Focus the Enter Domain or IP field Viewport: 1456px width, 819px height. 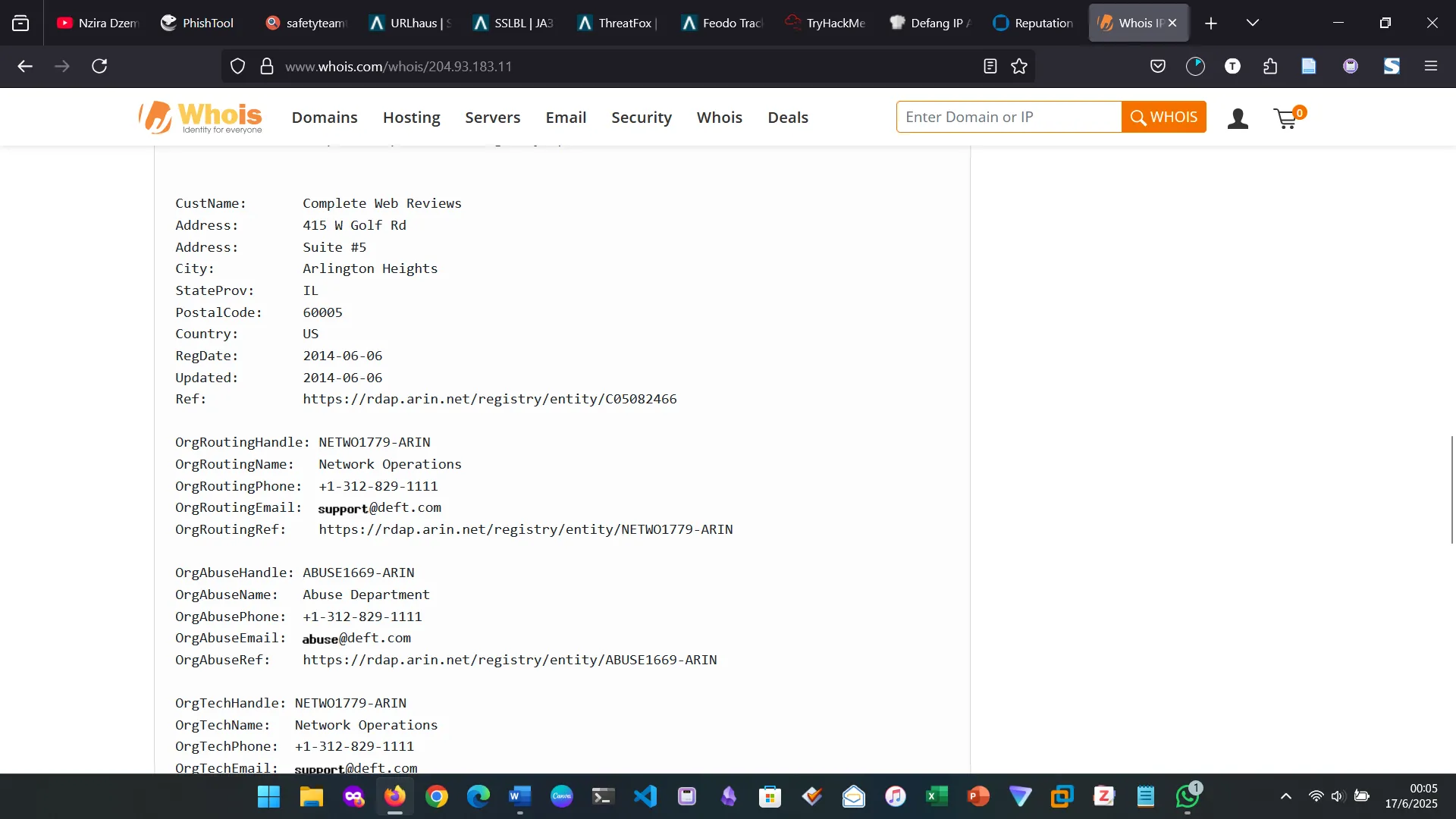point(1008,118)
